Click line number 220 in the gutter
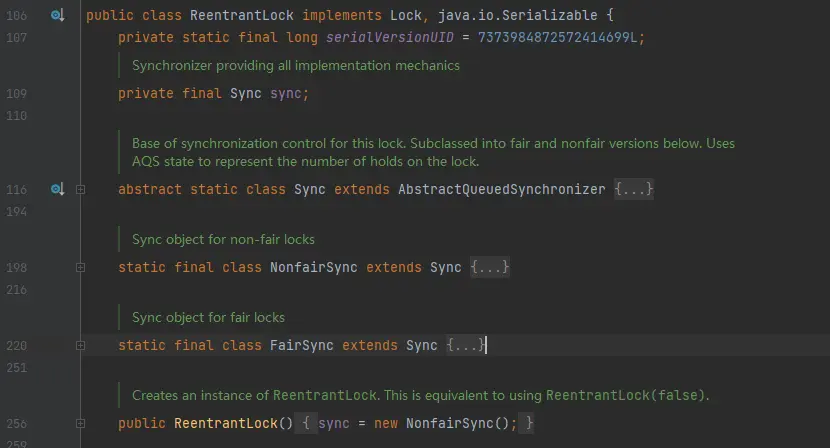Screen dimensions: 830x448 click(x=16, y=345)
